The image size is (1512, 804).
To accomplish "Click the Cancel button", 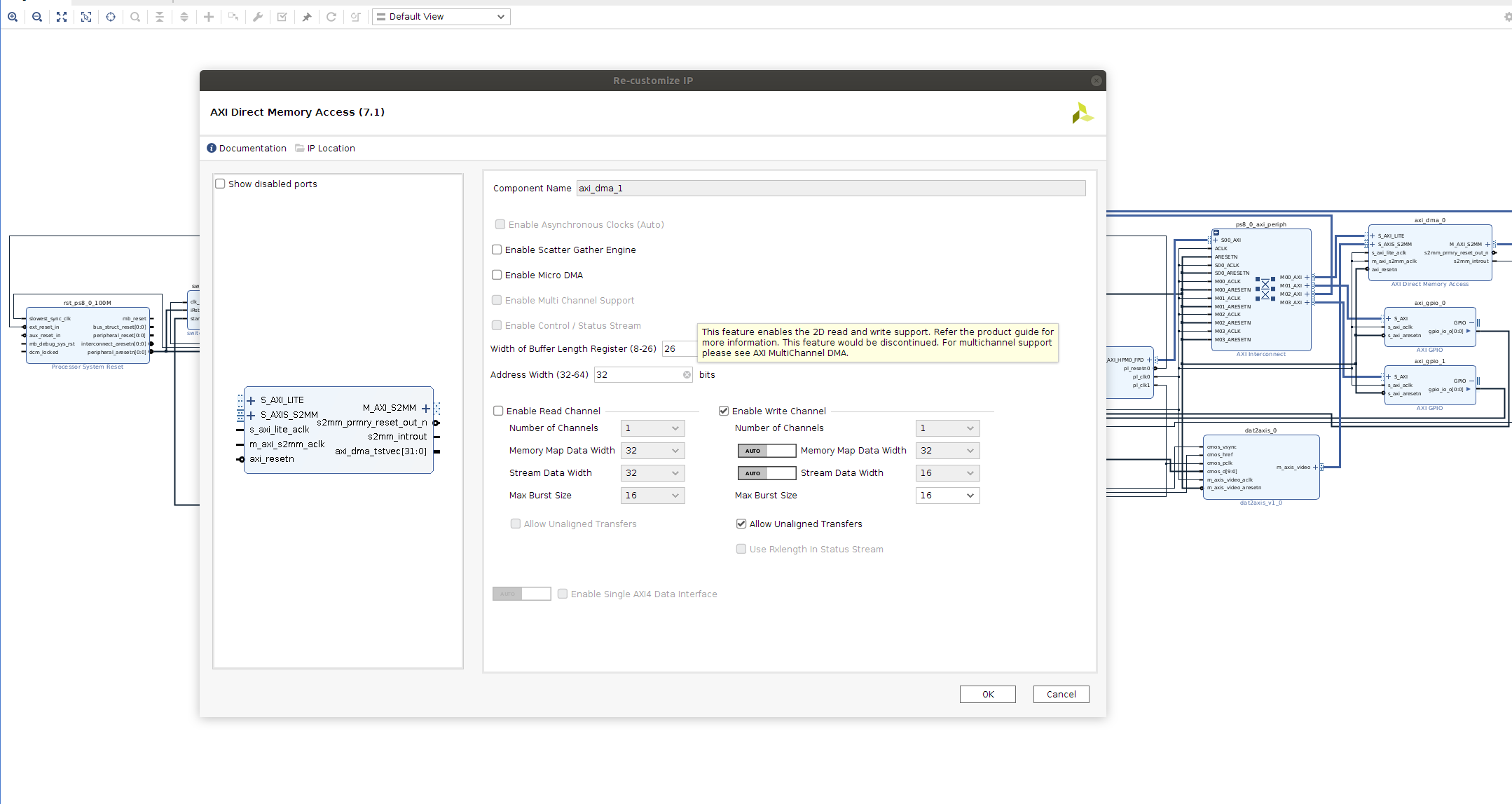I will [1061, 694].
